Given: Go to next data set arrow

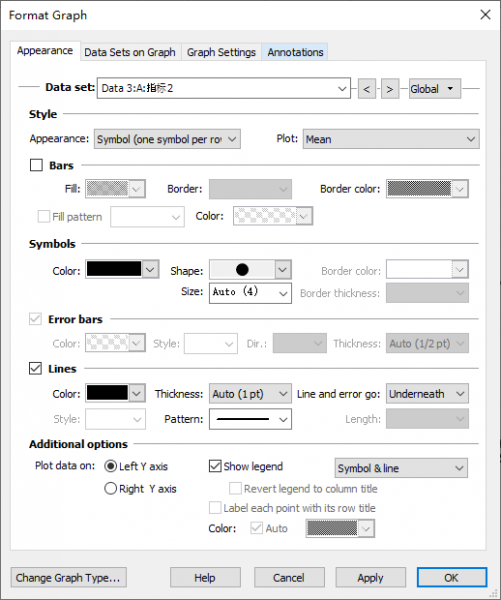Looking at the screenshot, I should click(390, 89).
